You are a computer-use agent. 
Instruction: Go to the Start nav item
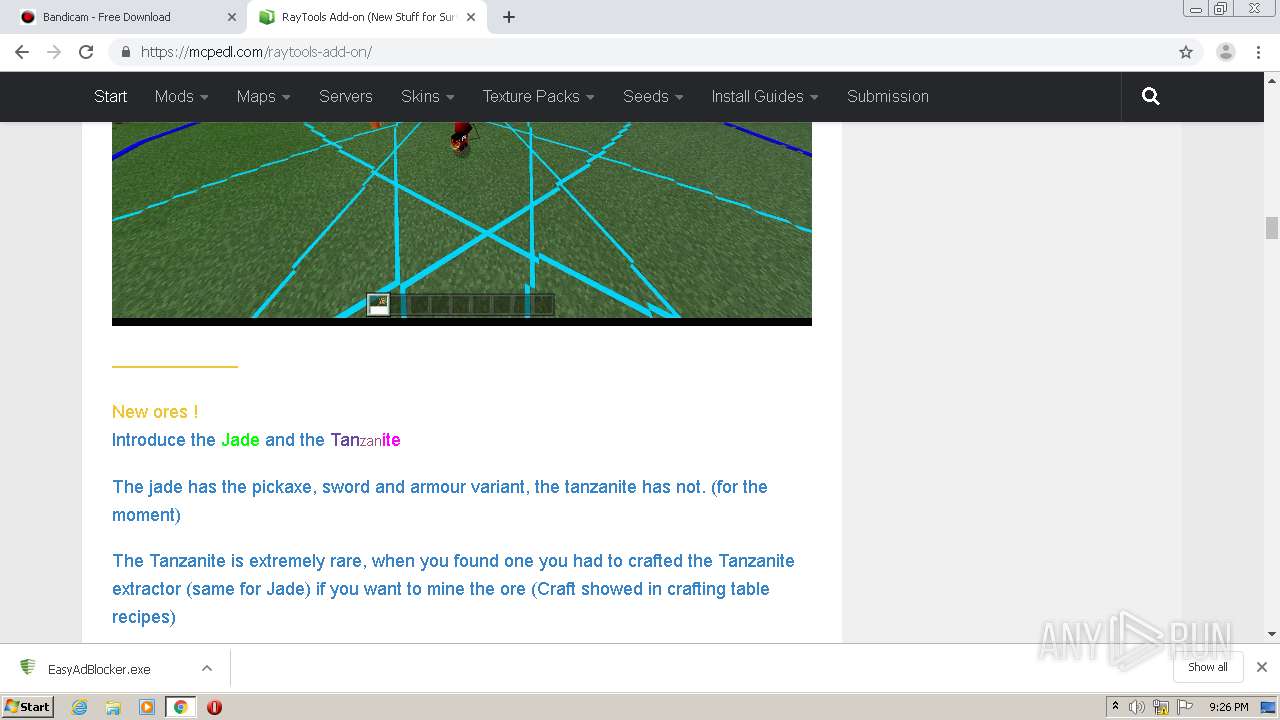click(x=110, y=96)
